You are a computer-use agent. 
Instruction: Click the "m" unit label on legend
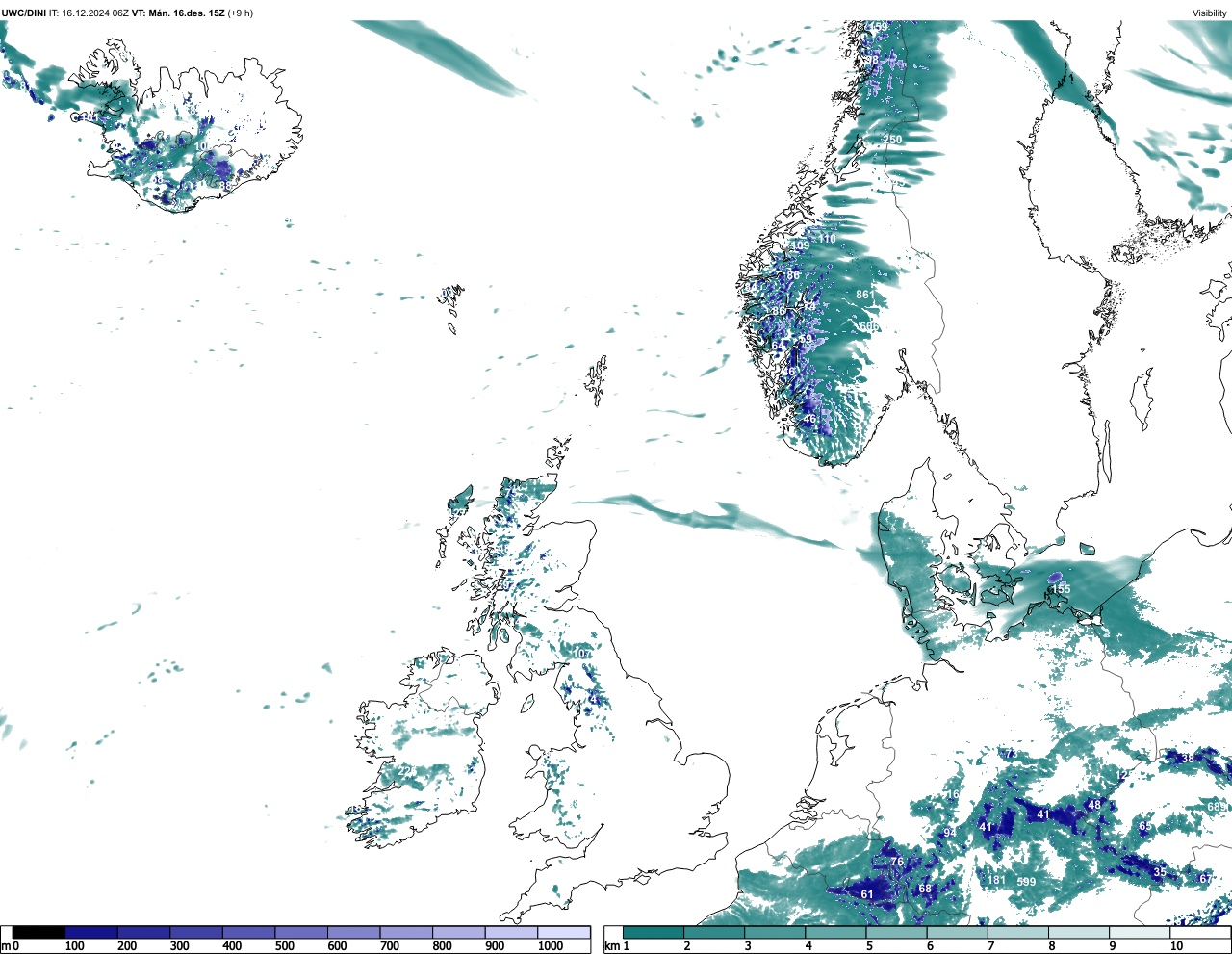click(5, 946)
